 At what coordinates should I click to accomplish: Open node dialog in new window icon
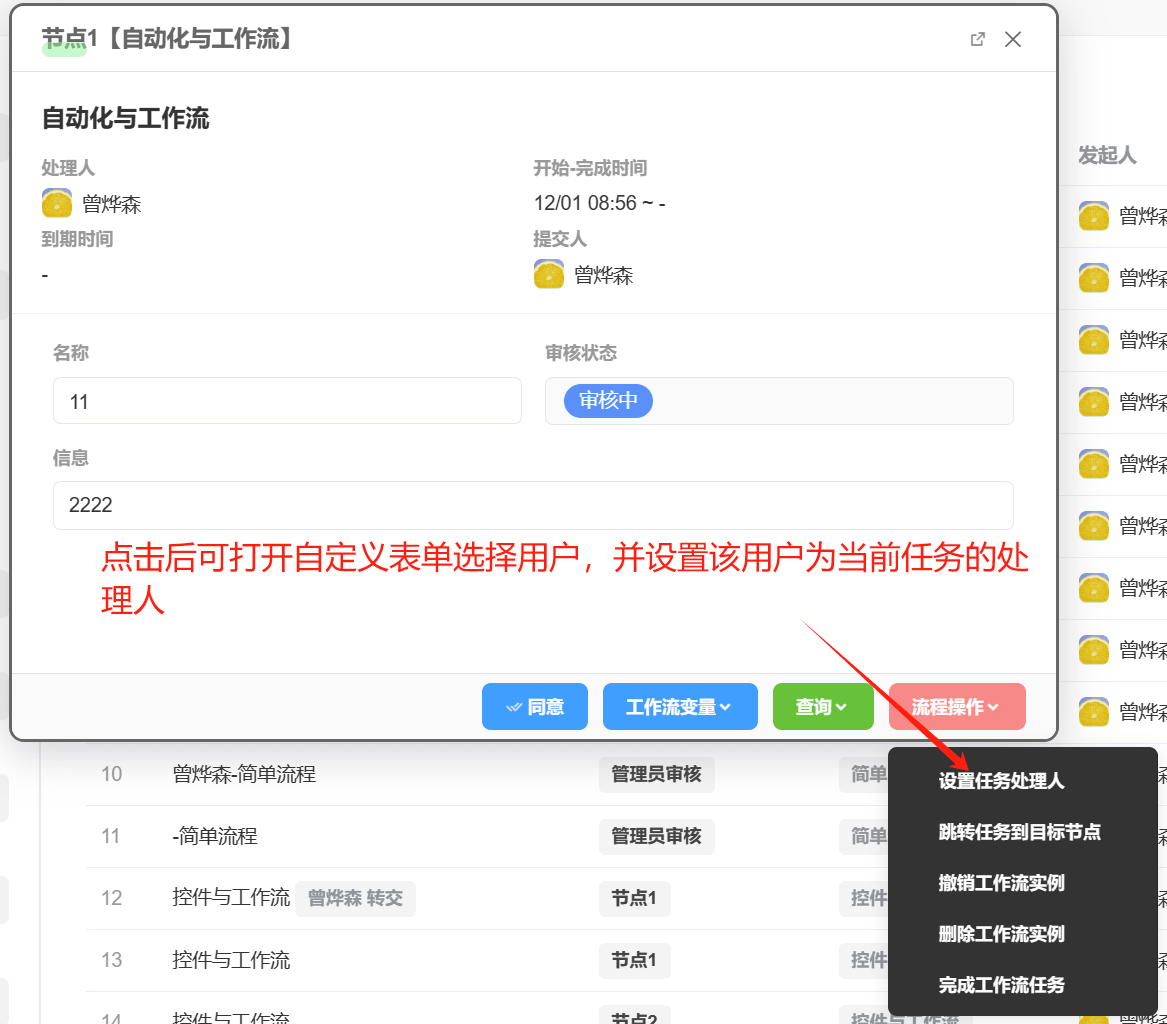tap(978, 39)
